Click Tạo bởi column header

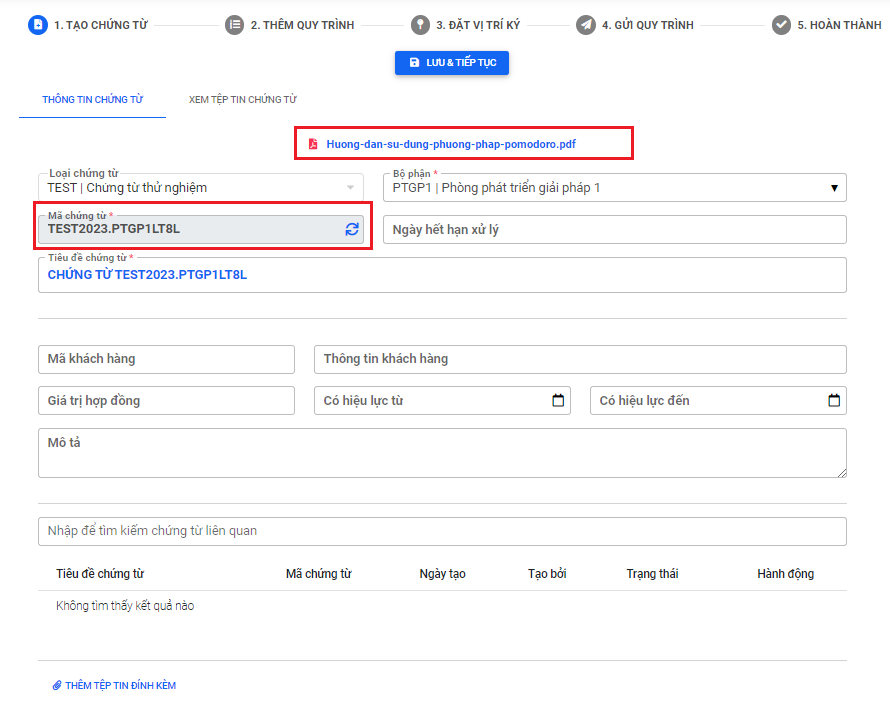click(x=547, y=573)
